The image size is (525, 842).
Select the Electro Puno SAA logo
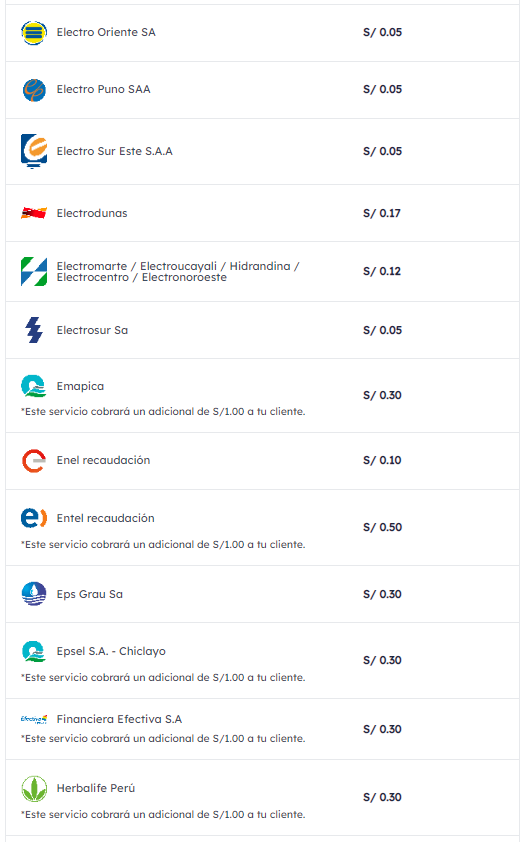pos(34,90)
